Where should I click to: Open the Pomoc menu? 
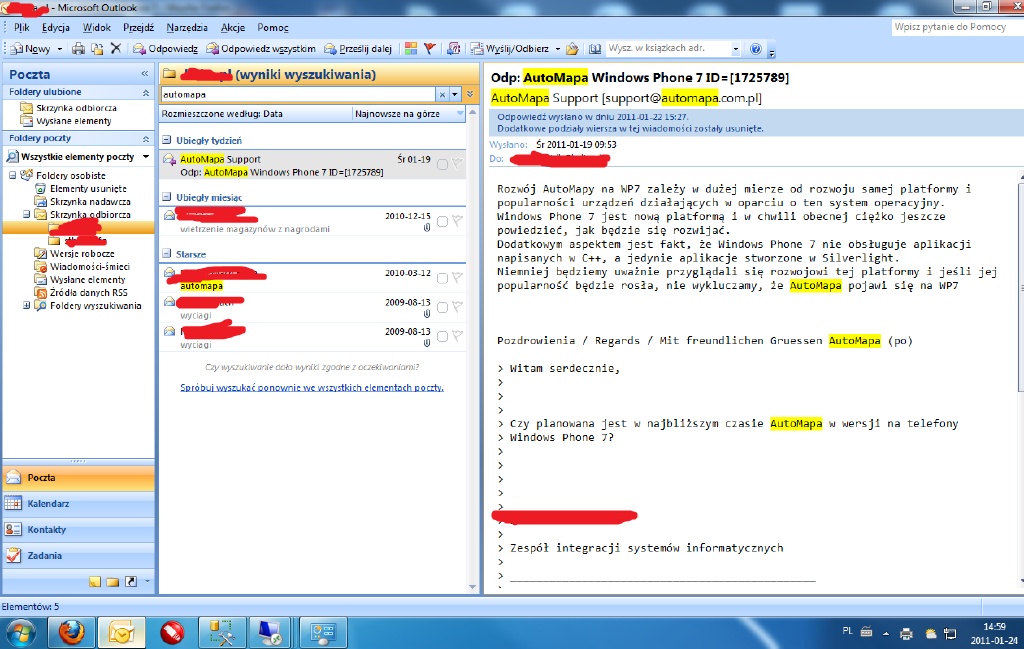[273, 27]
